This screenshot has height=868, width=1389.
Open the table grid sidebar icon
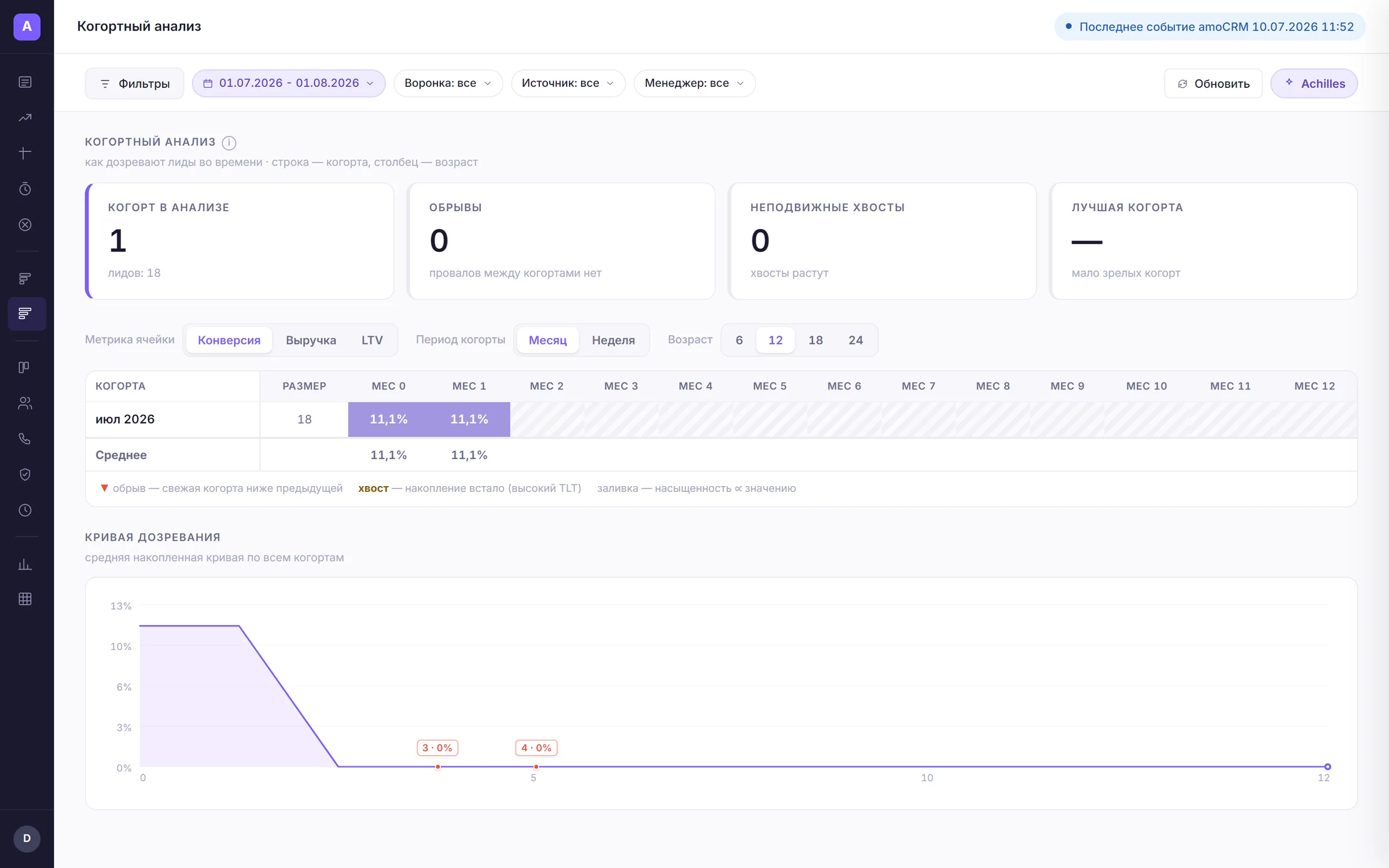pyautogui.click(x=25, y=599)
